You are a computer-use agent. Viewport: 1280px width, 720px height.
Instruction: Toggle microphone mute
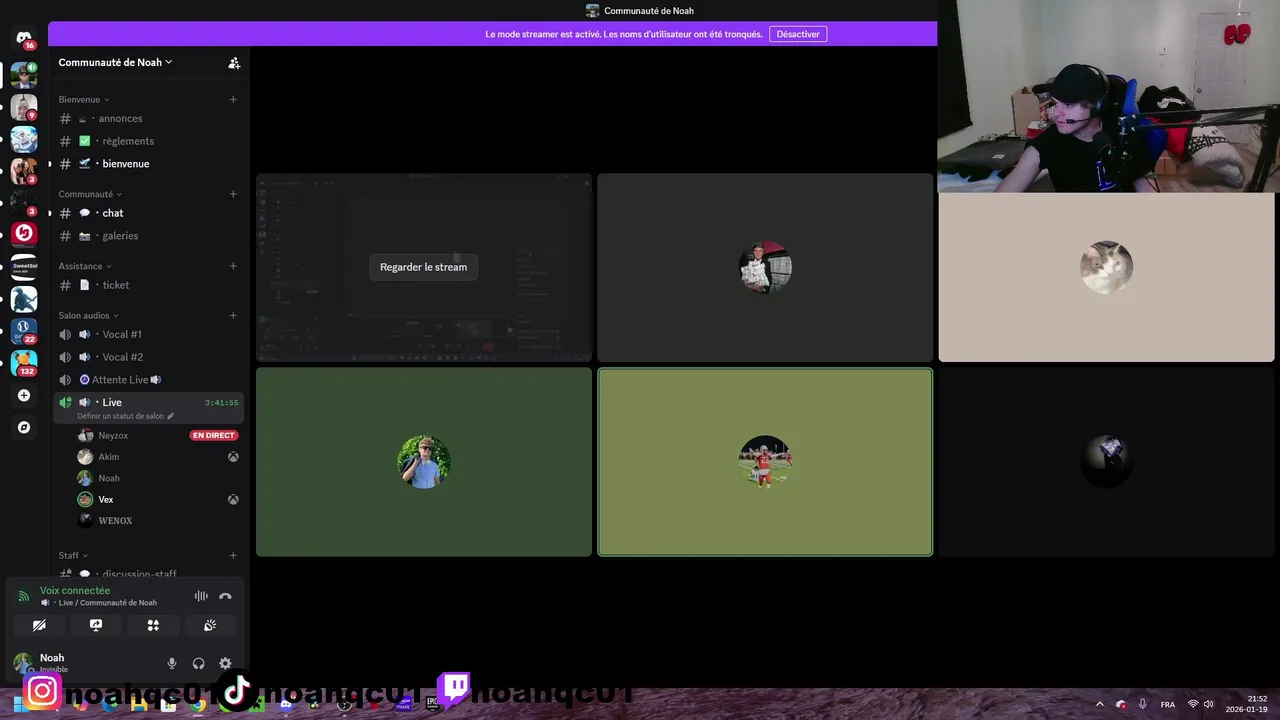click(x=171, y=663)
